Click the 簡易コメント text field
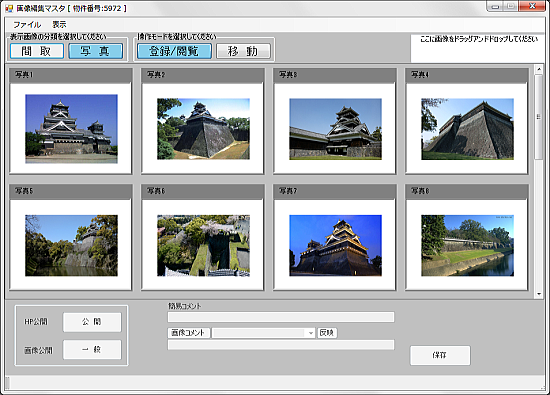 point(281,317)
